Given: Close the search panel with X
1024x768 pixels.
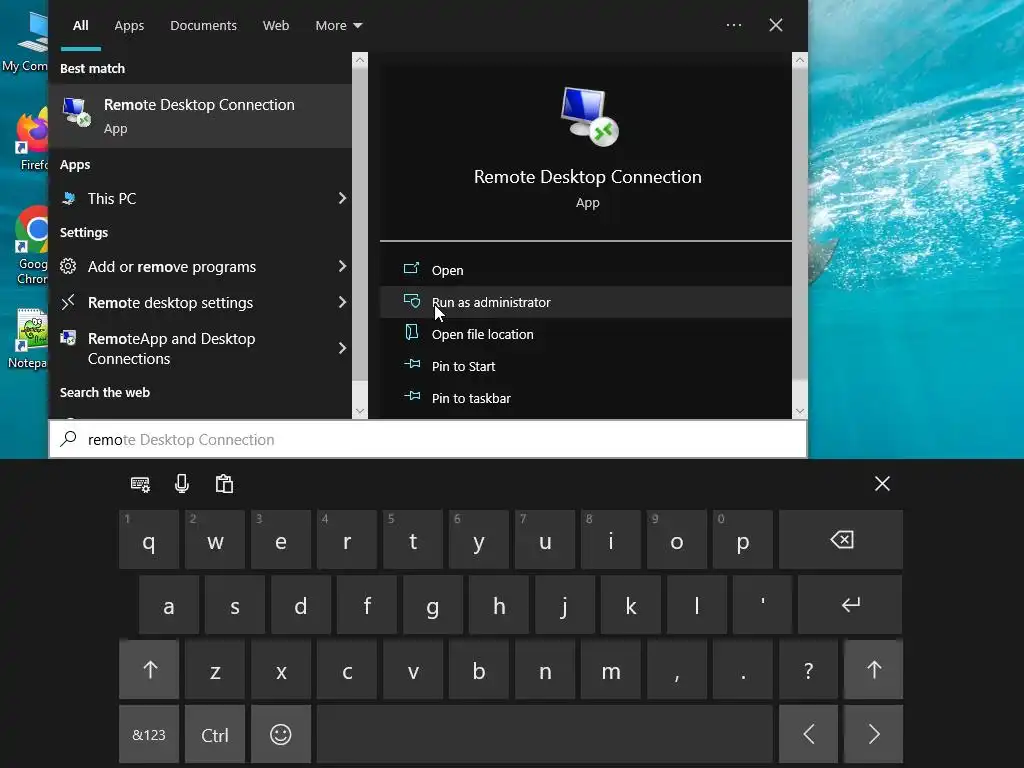Looking at the screenshot, I should click(776, 25).
